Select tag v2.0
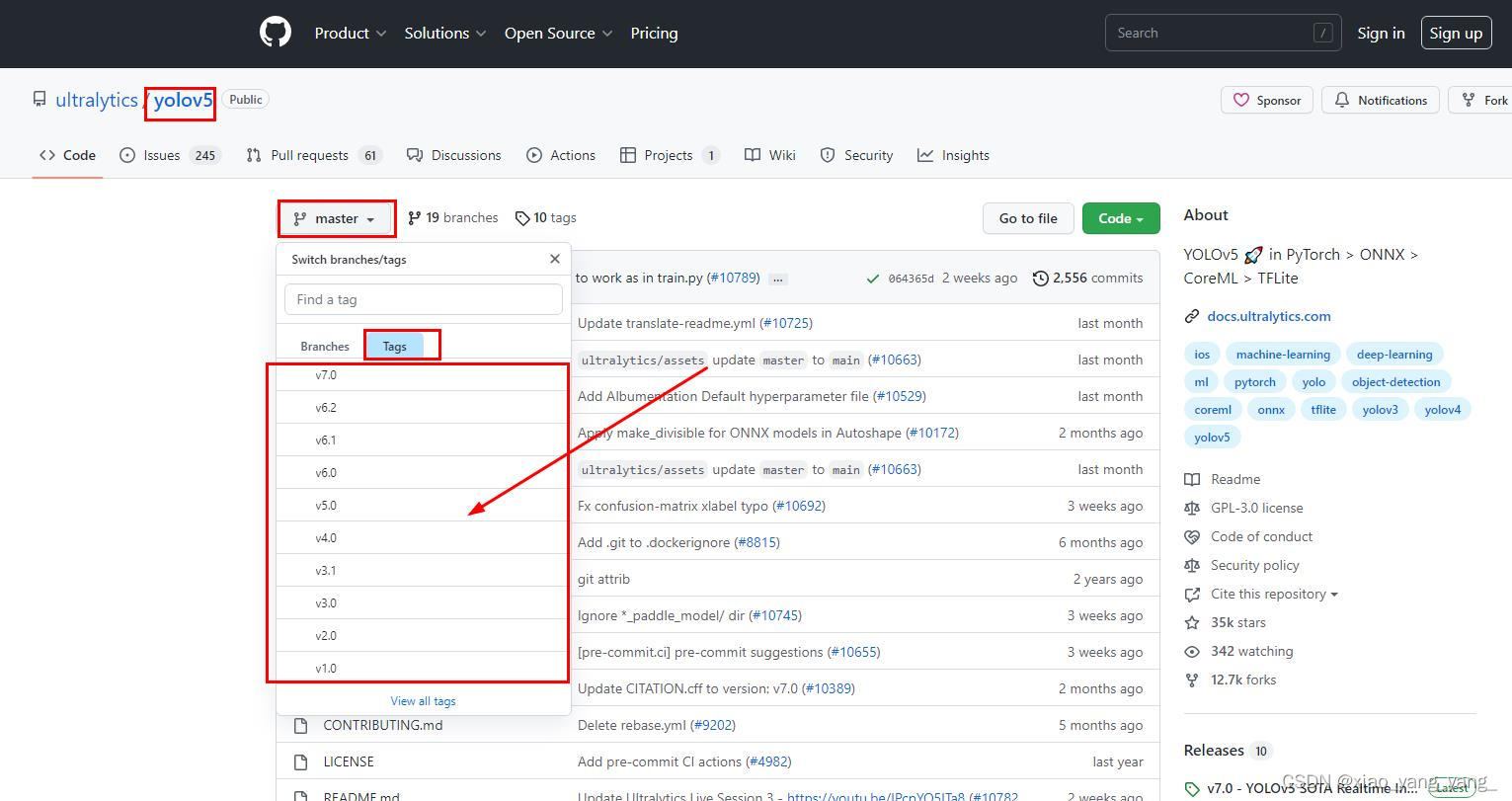 (424, 636)
